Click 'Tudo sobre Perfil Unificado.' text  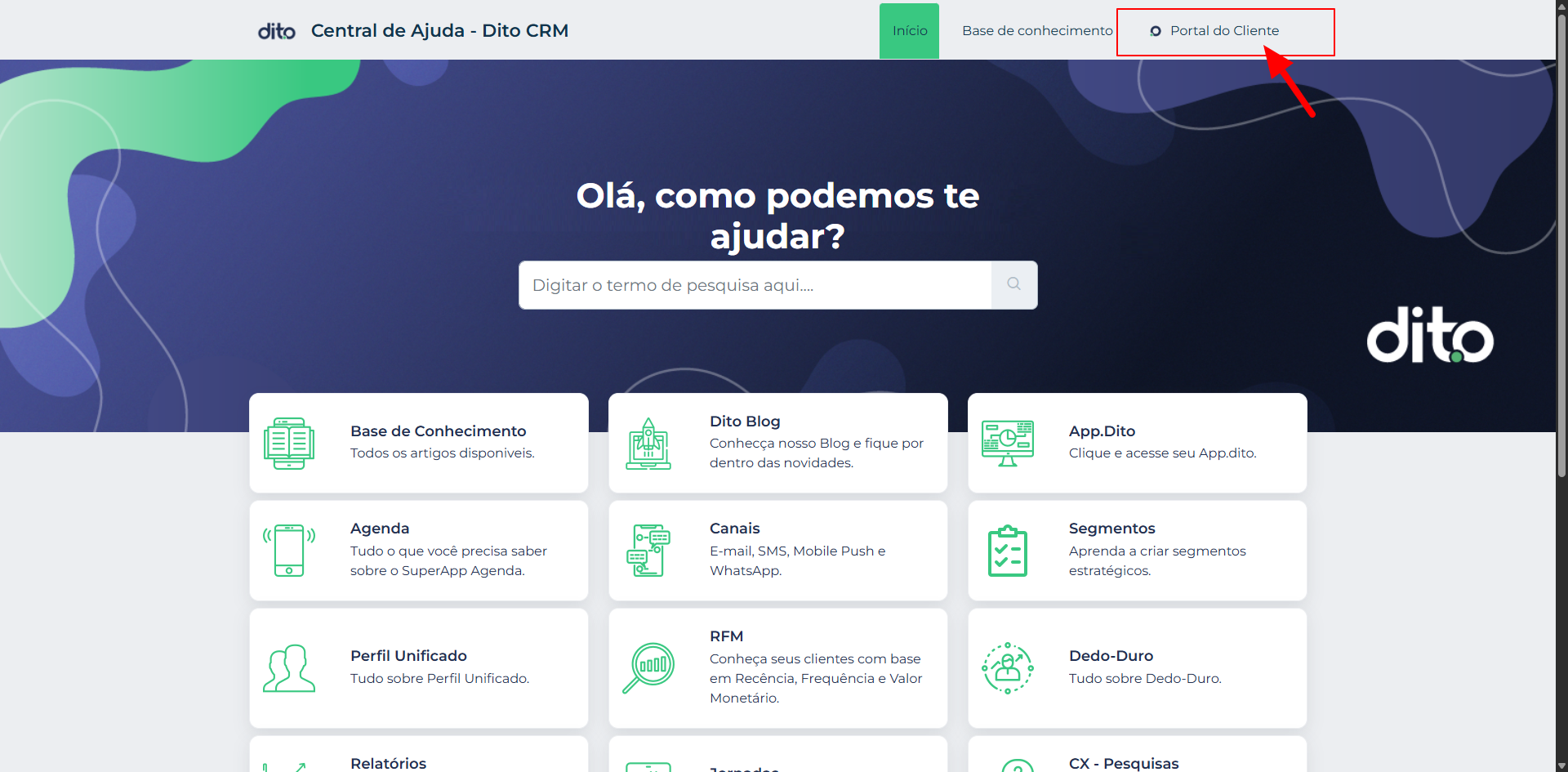tap(439, 679)
